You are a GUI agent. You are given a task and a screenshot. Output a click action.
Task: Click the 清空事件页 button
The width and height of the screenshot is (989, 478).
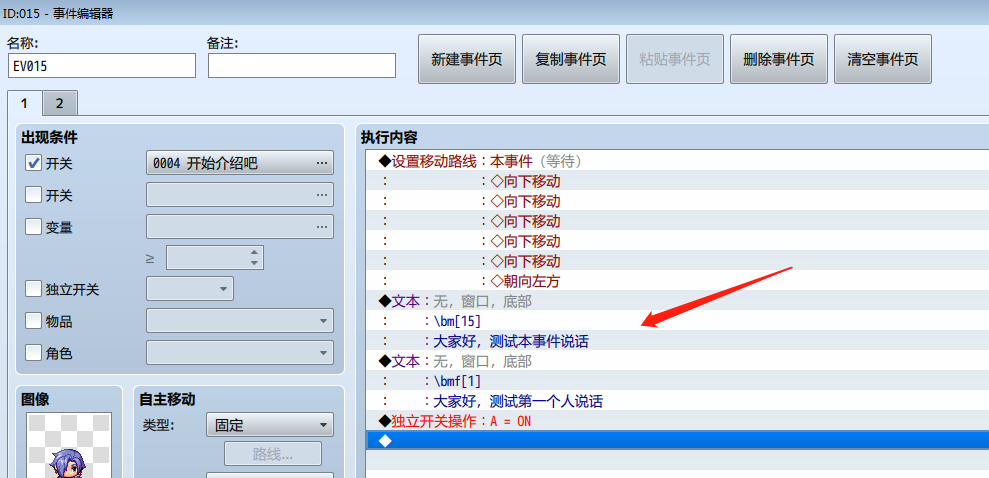883,59
